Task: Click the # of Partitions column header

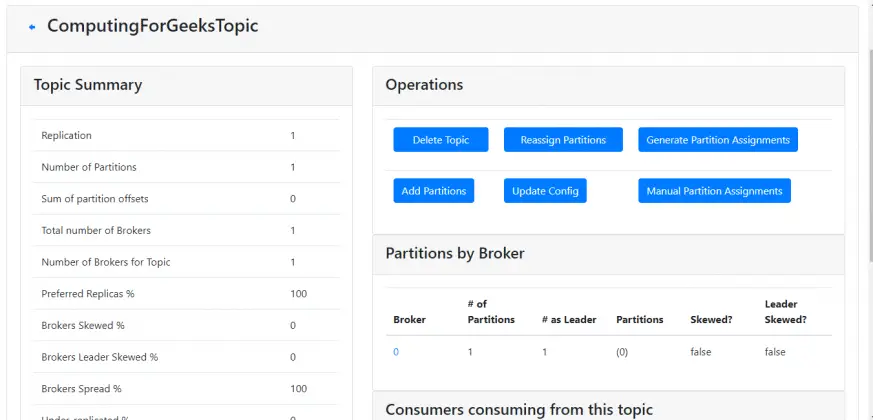Action: 491,312
